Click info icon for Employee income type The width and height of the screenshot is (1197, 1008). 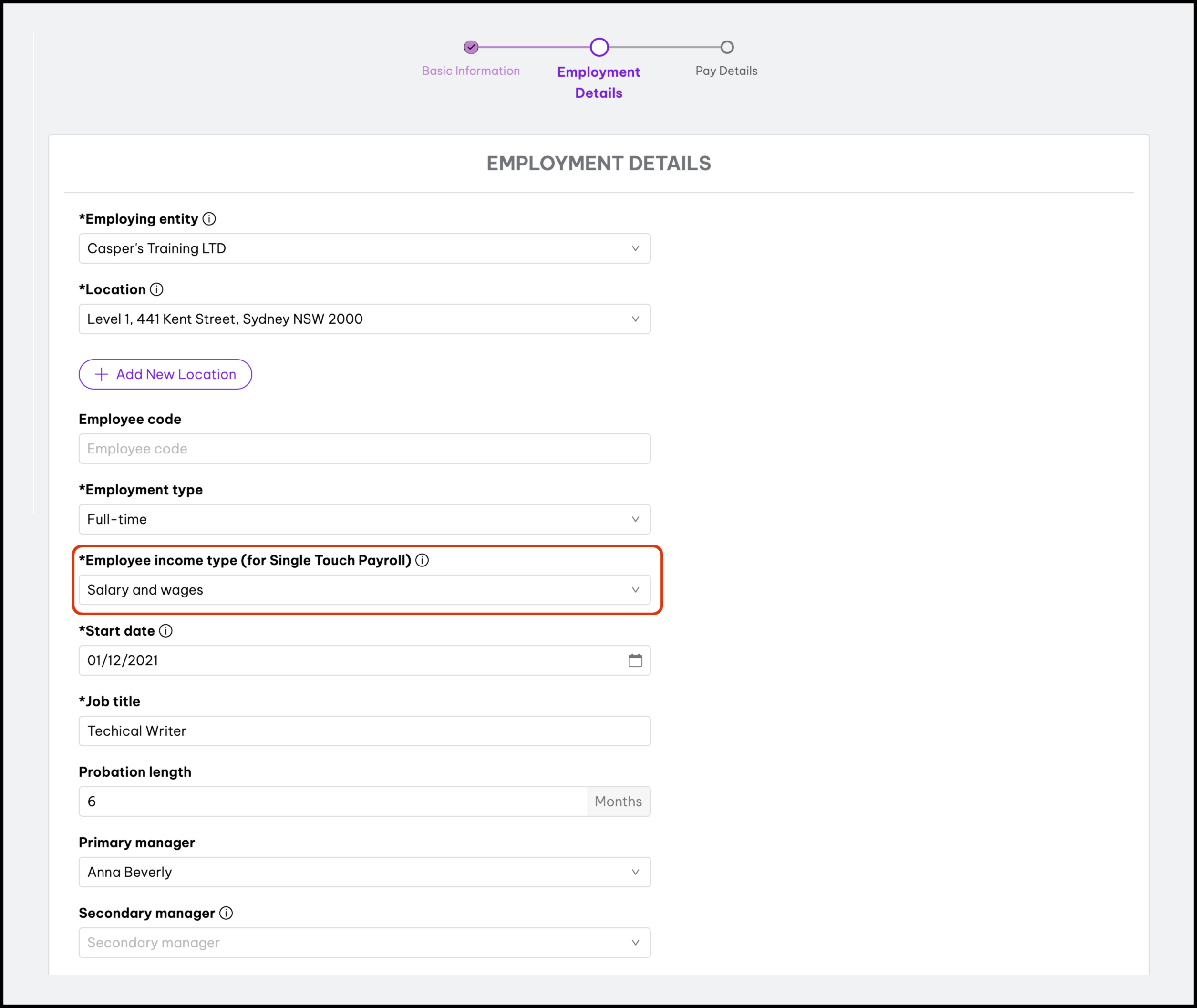pos(422,560)
